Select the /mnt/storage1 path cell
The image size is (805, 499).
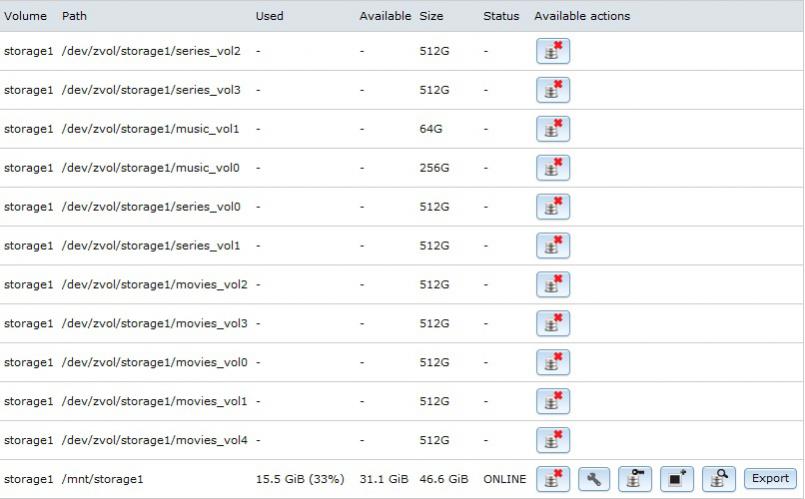(x=103, y=479)
